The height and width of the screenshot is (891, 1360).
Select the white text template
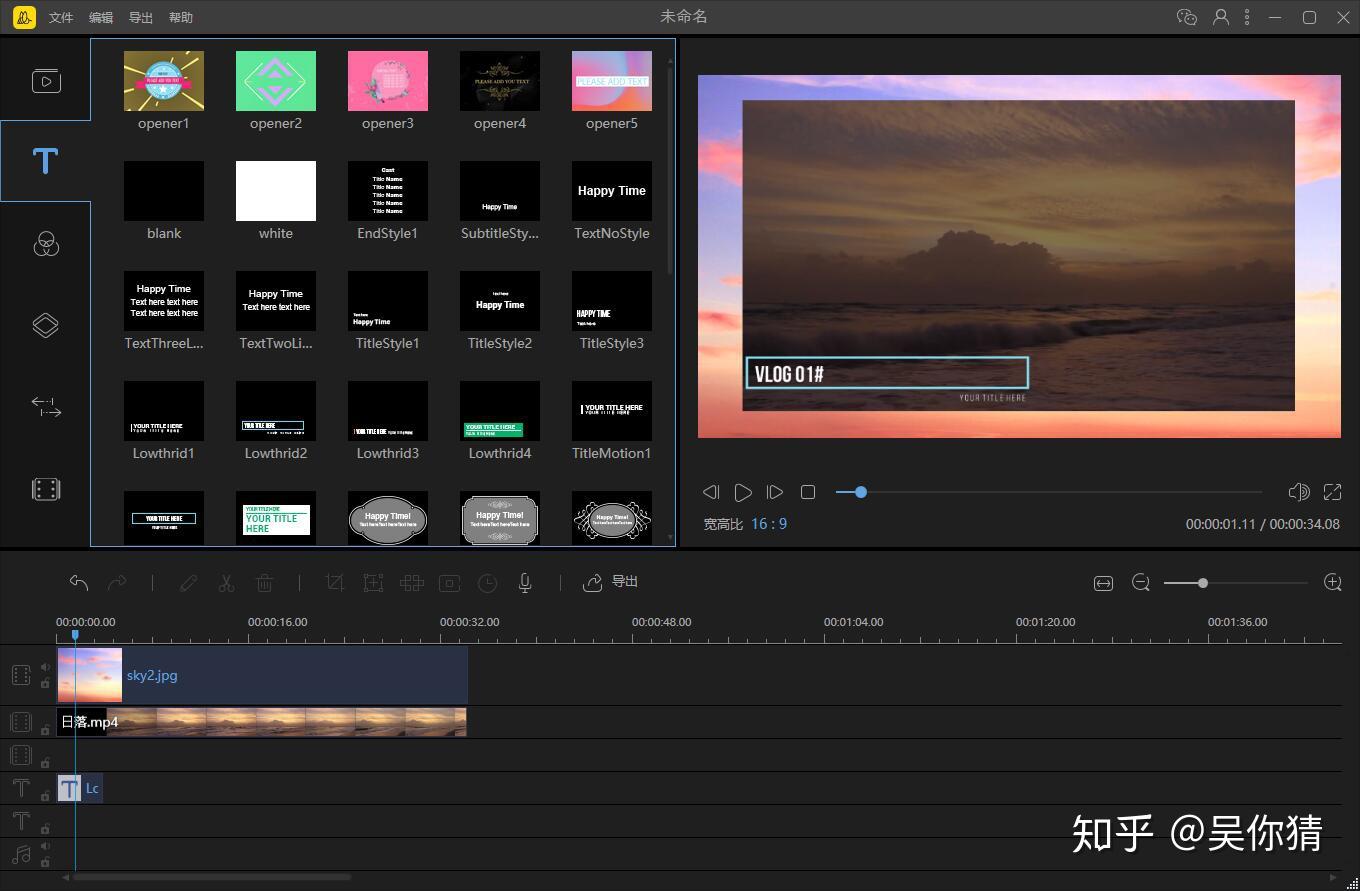(x=276, y=191)
